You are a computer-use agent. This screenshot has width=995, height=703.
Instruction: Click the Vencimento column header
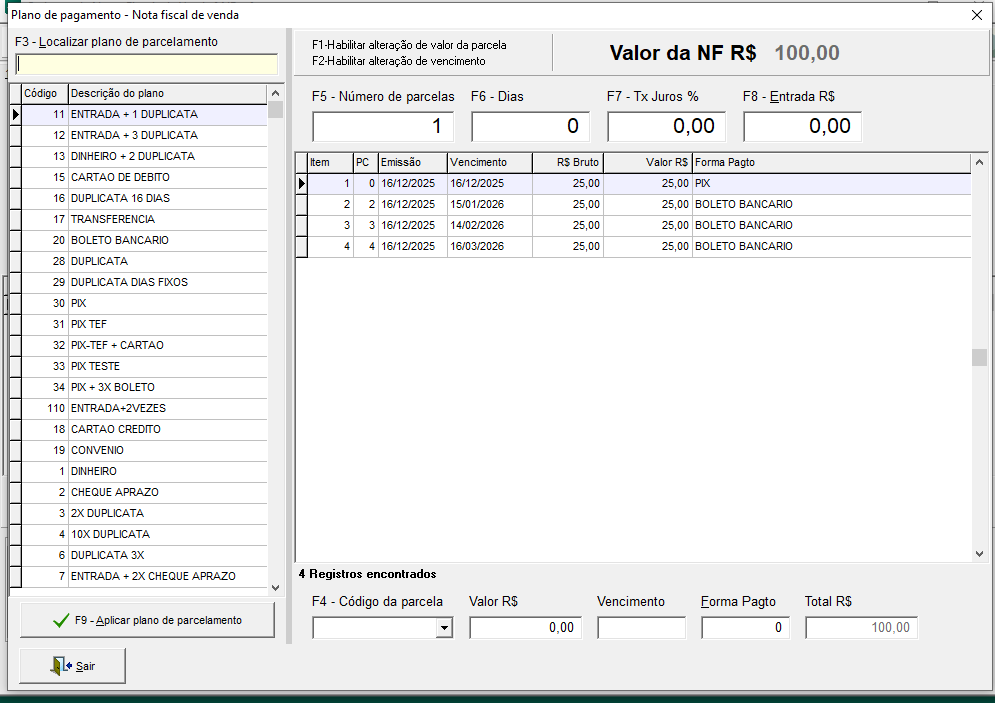488,162
